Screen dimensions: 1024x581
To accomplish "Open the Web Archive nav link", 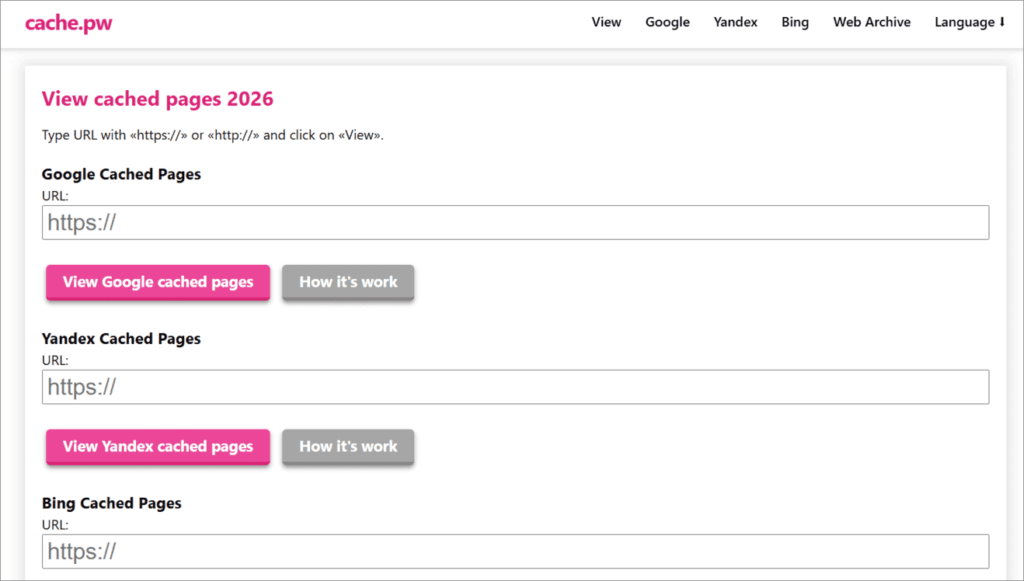I will click(872, 22).
